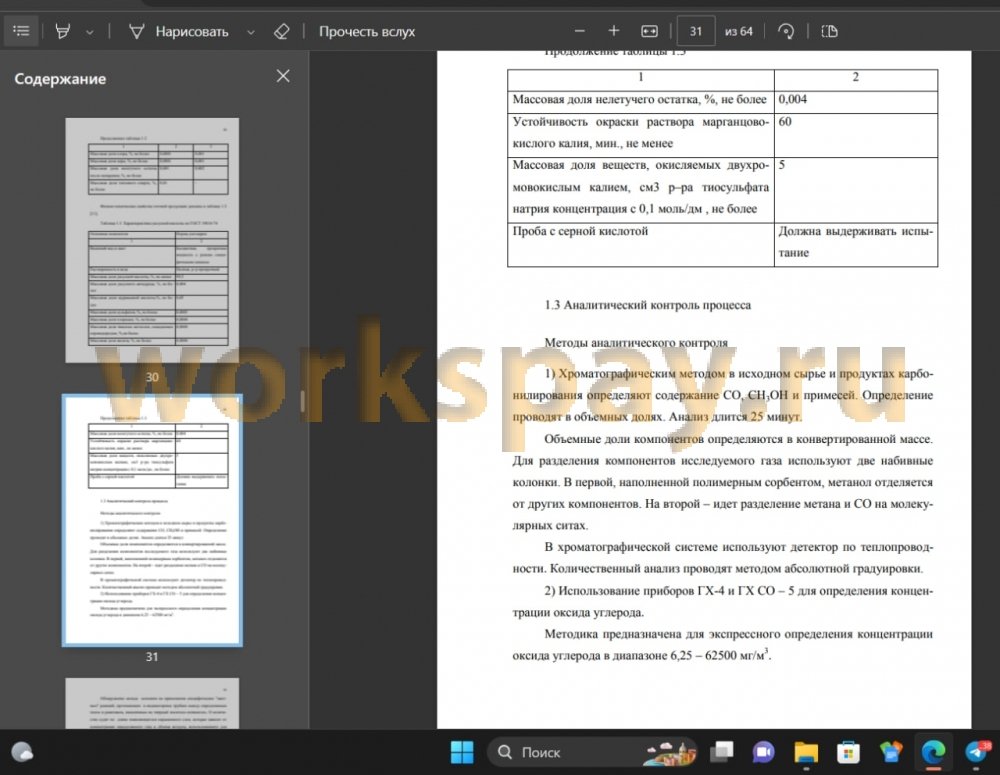The width and height of the screenshot is (1000, 775).
Task: Open Telegram from the taskbar
Action: click(976, 752)
